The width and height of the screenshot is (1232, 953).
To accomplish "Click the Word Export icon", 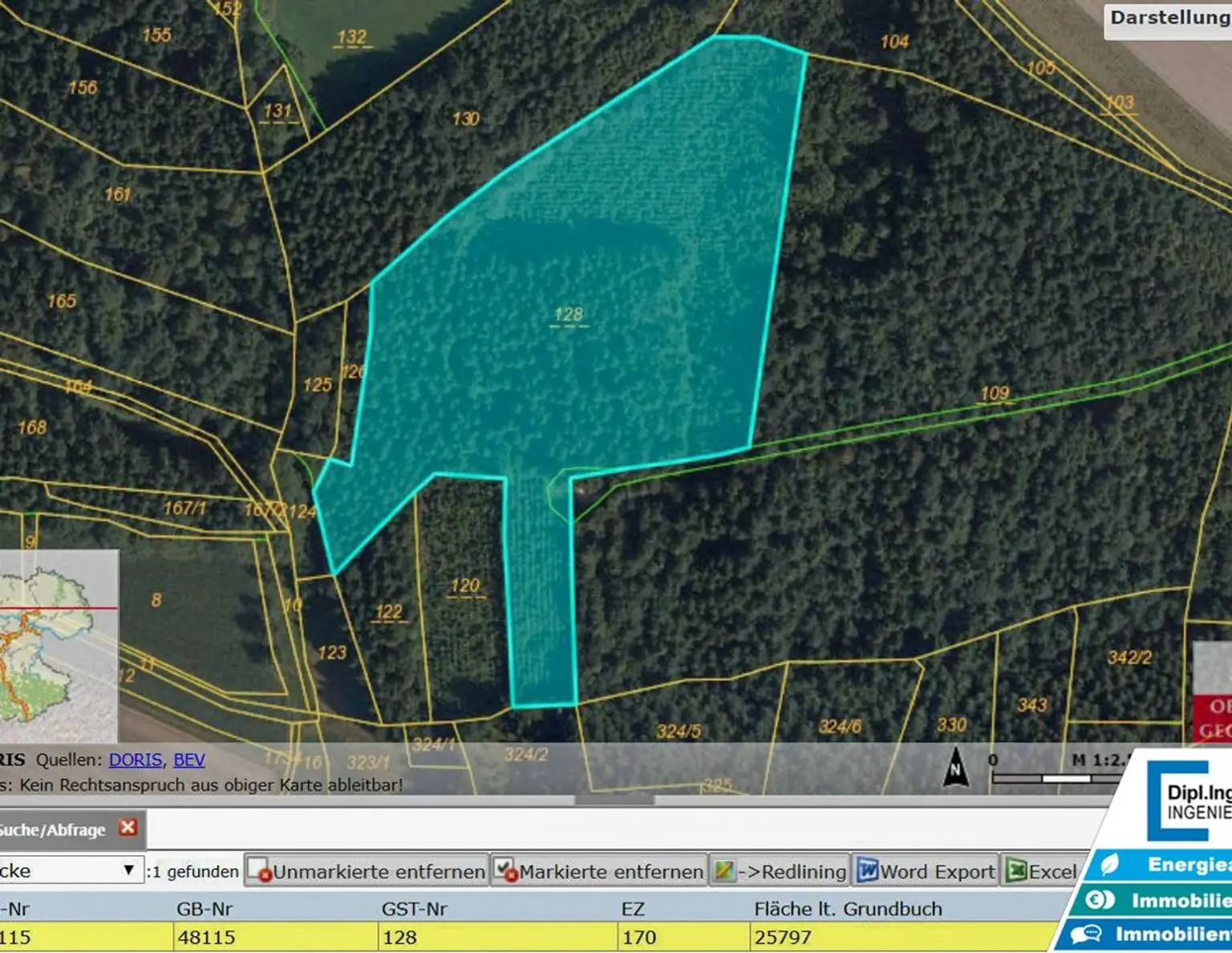I will (868, 871).
